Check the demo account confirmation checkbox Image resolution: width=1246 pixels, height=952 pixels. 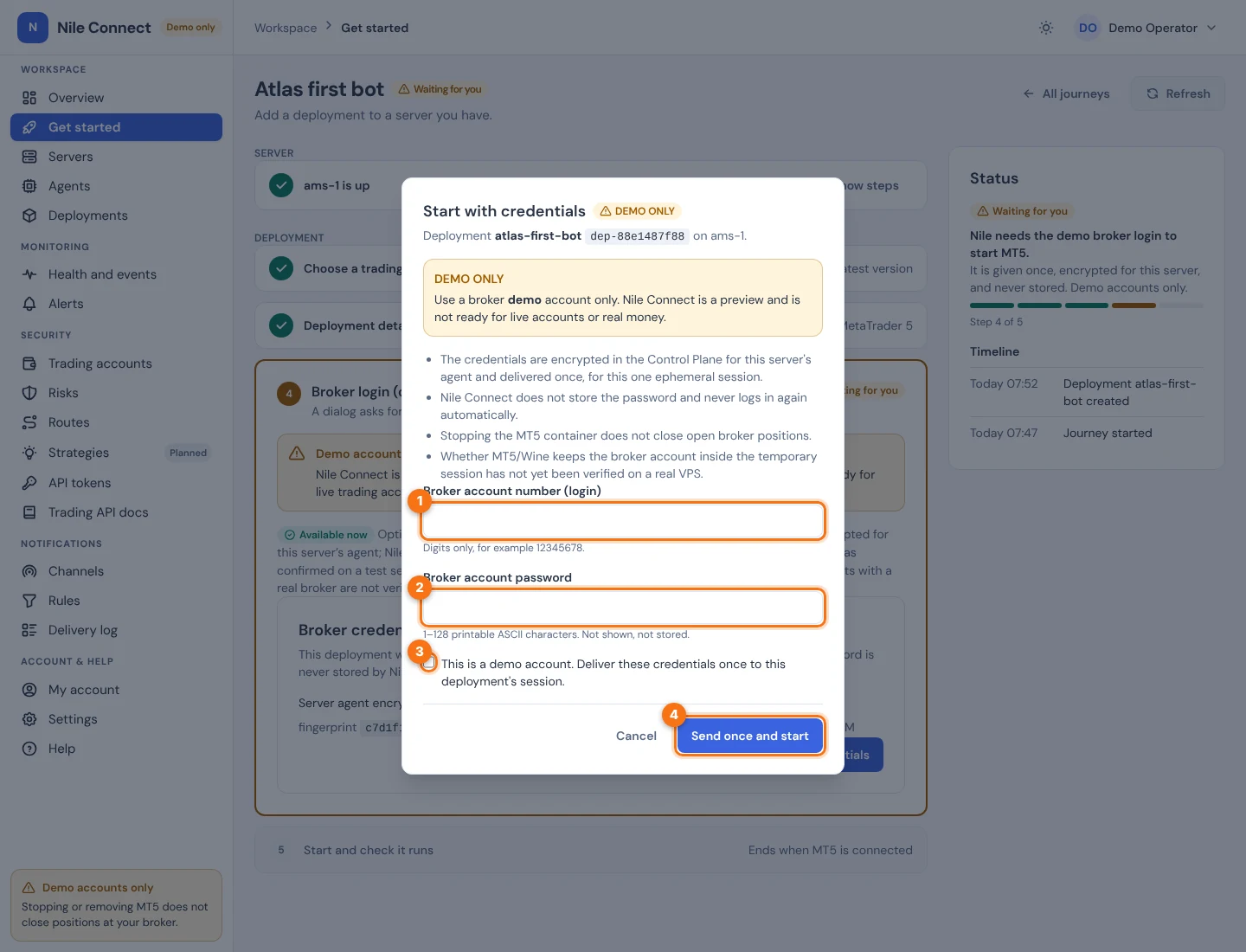429,664
